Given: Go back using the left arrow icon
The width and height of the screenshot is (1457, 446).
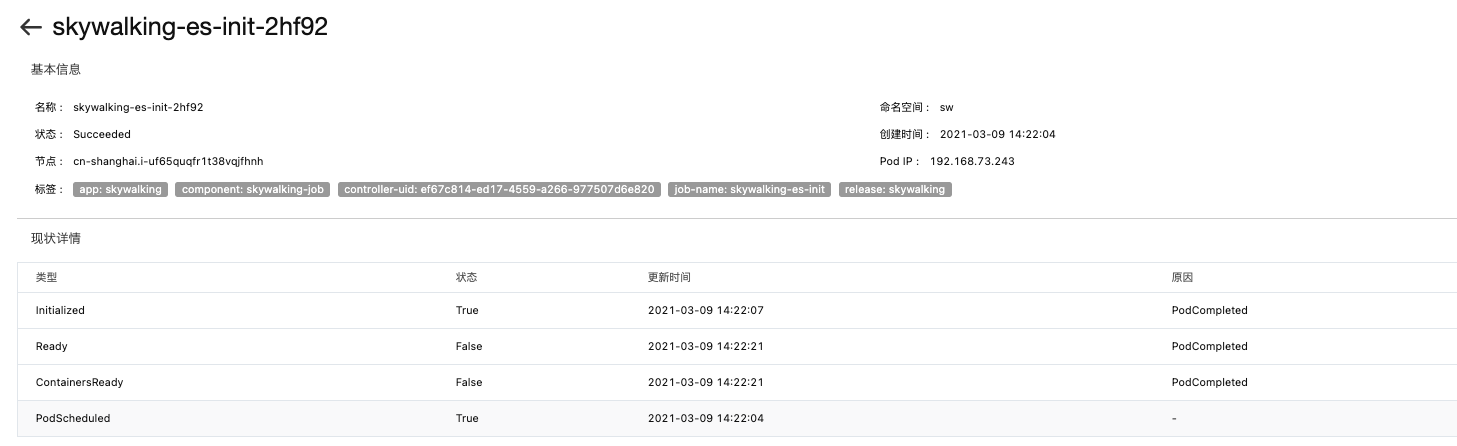Looking at the screenshot, I should click(31, 28).
